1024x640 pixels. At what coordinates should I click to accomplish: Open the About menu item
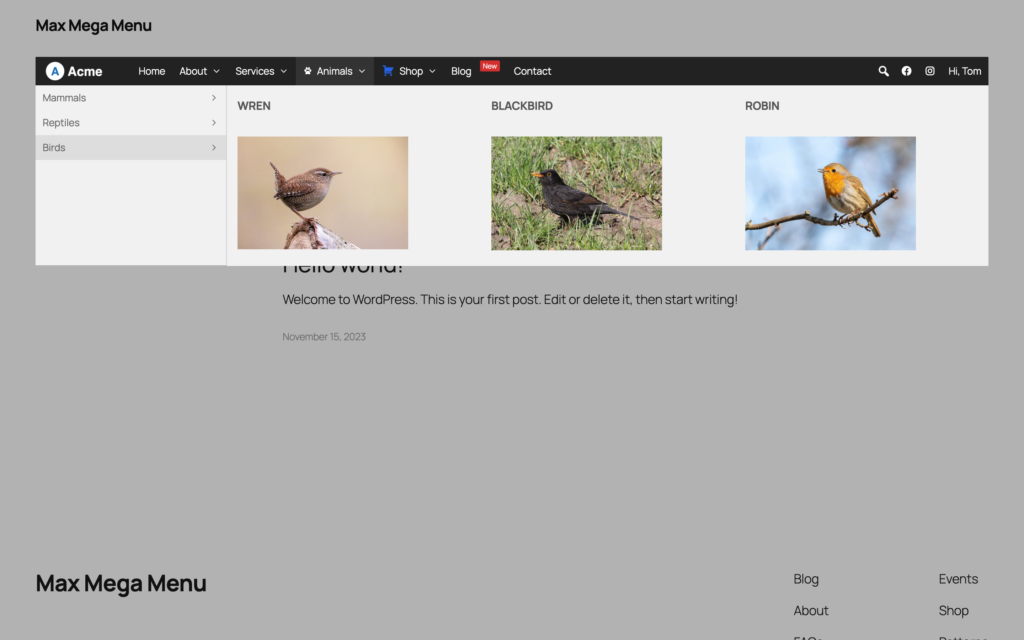(193, 71)
